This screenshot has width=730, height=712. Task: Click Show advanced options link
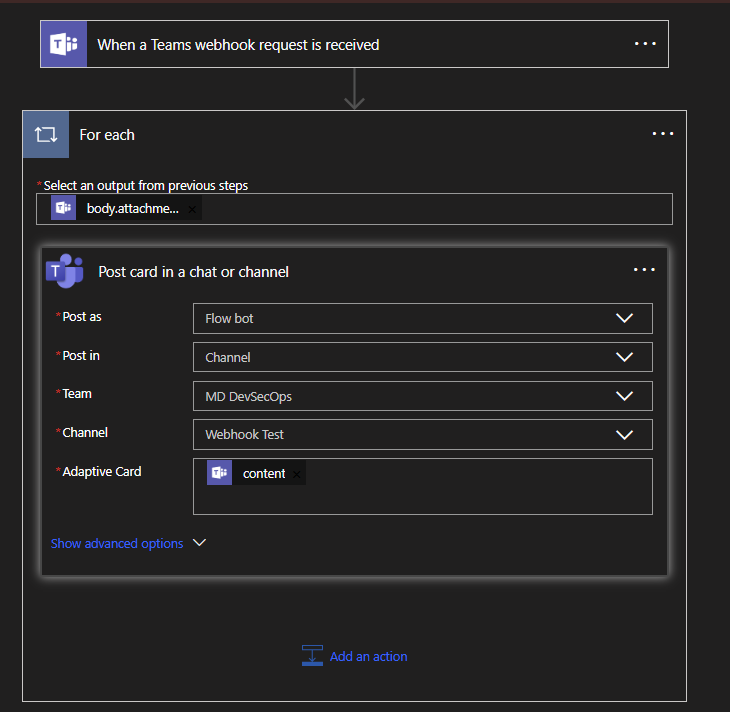(x=117, y=544)
